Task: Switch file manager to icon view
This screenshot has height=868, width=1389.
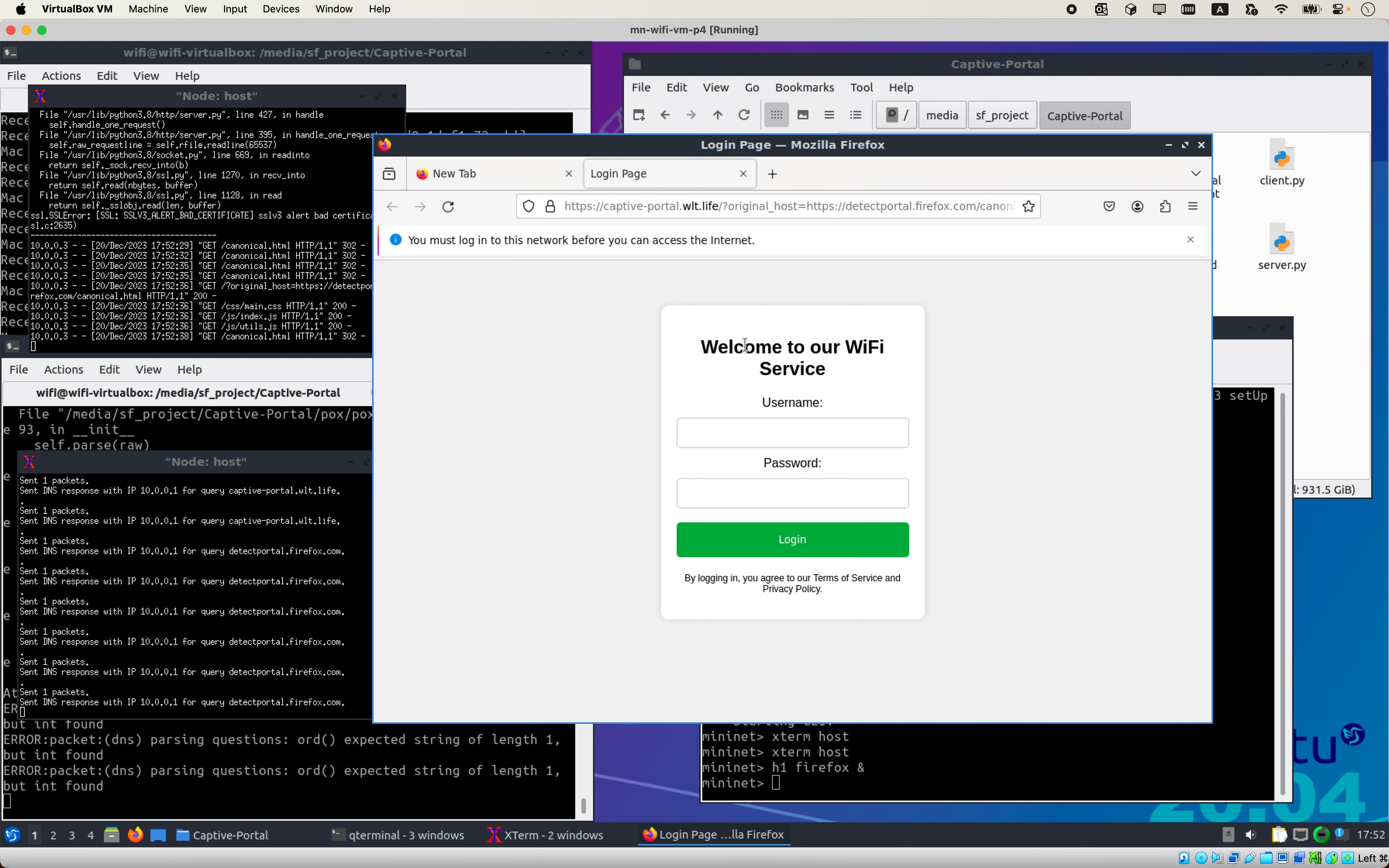Action: [x=776, y=115]
